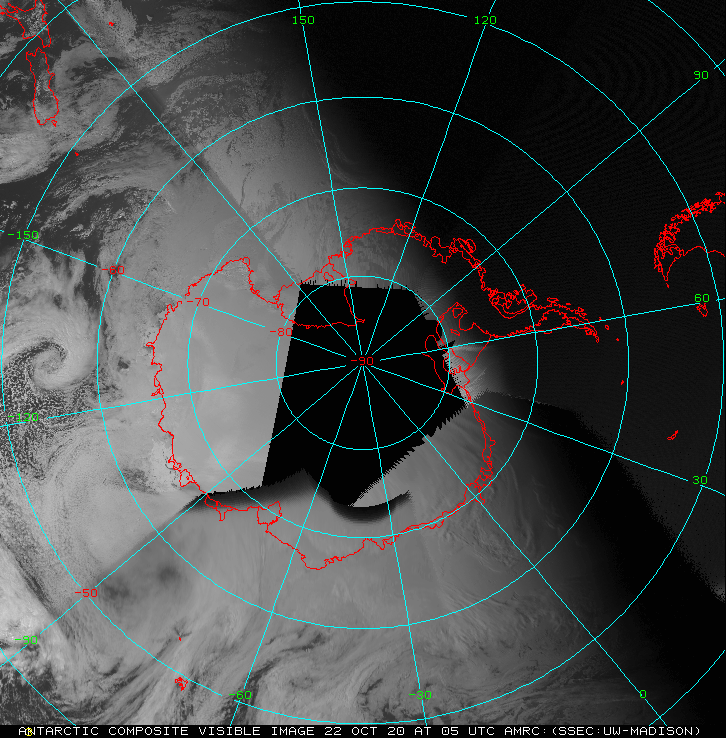Click the red -50 latitude label
Viewport: 726px width, 738px height.
pos(86,593)
